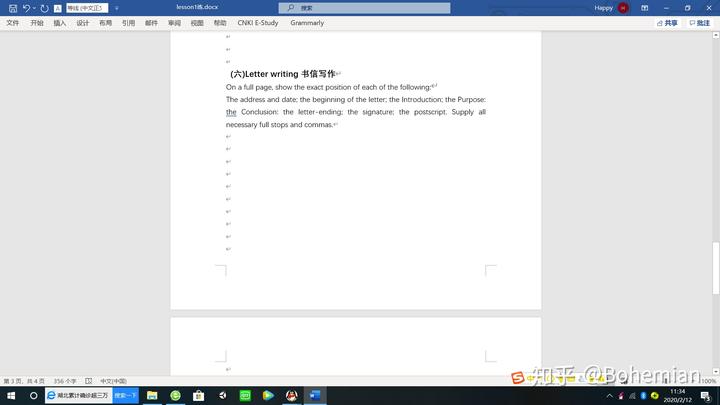Click the word count '356 个字' in status bar

pos(65,381)
